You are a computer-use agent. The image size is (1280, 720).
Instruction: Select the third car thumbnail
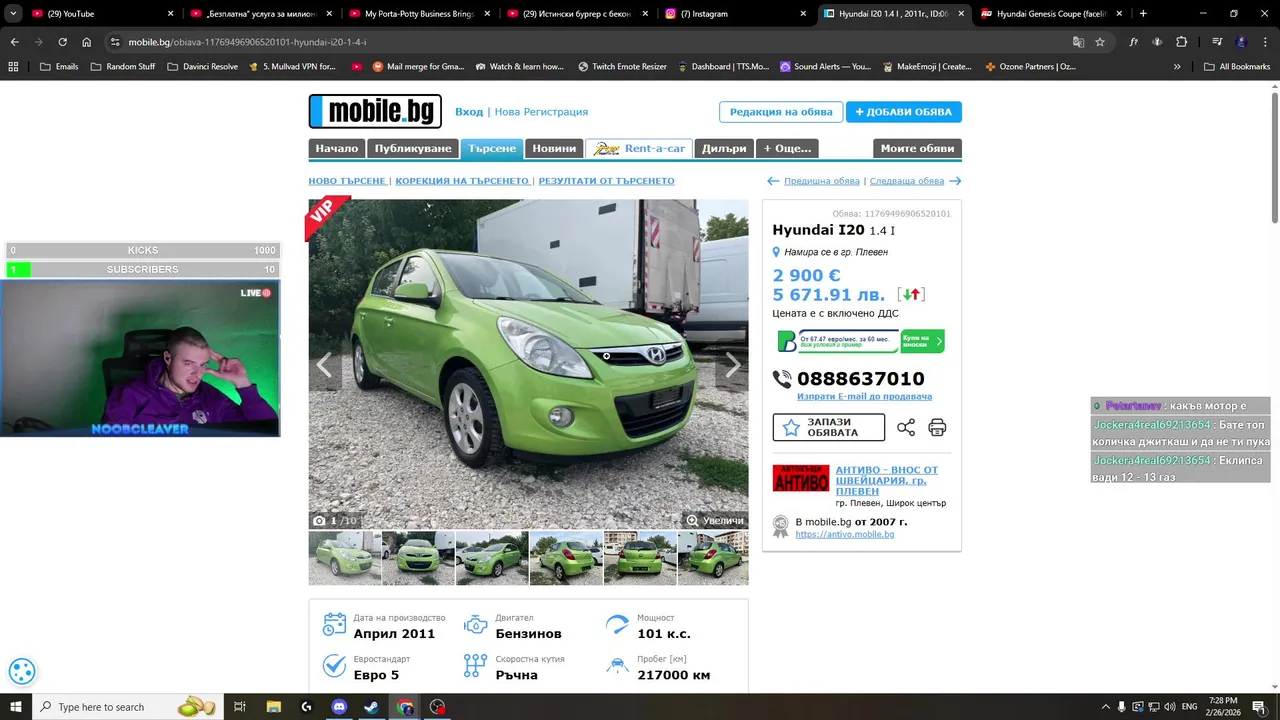[492, 558]
